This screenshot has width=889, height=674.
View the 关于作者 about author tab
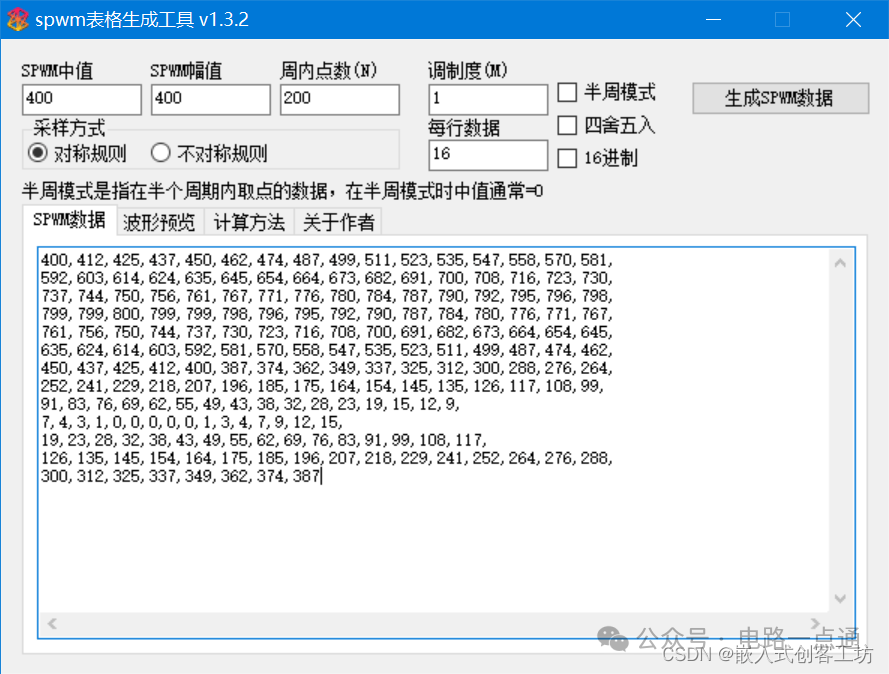[x=337, y=221]
